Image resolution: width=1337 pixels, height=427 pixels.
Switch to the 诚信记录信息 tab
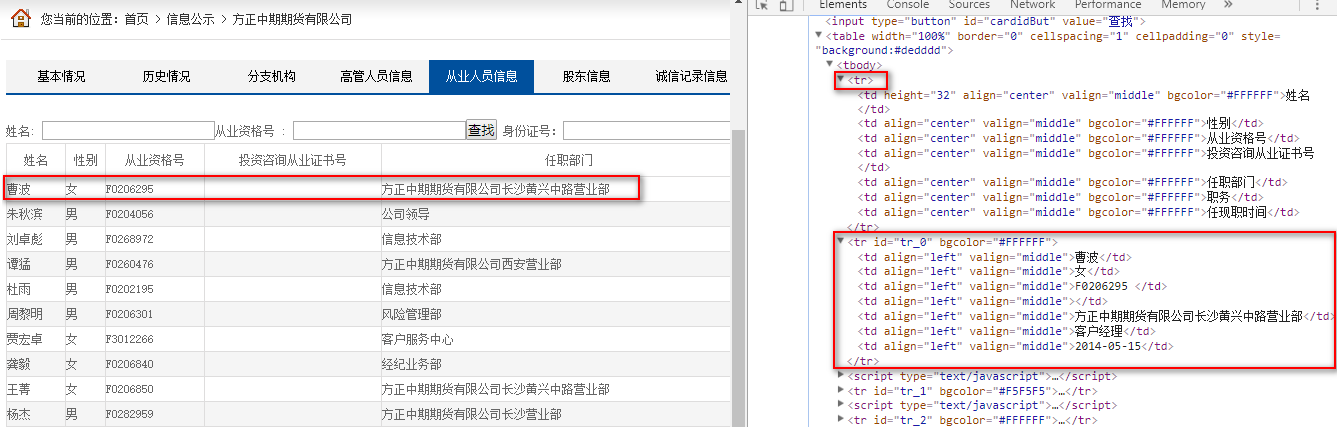click(691, 77)
